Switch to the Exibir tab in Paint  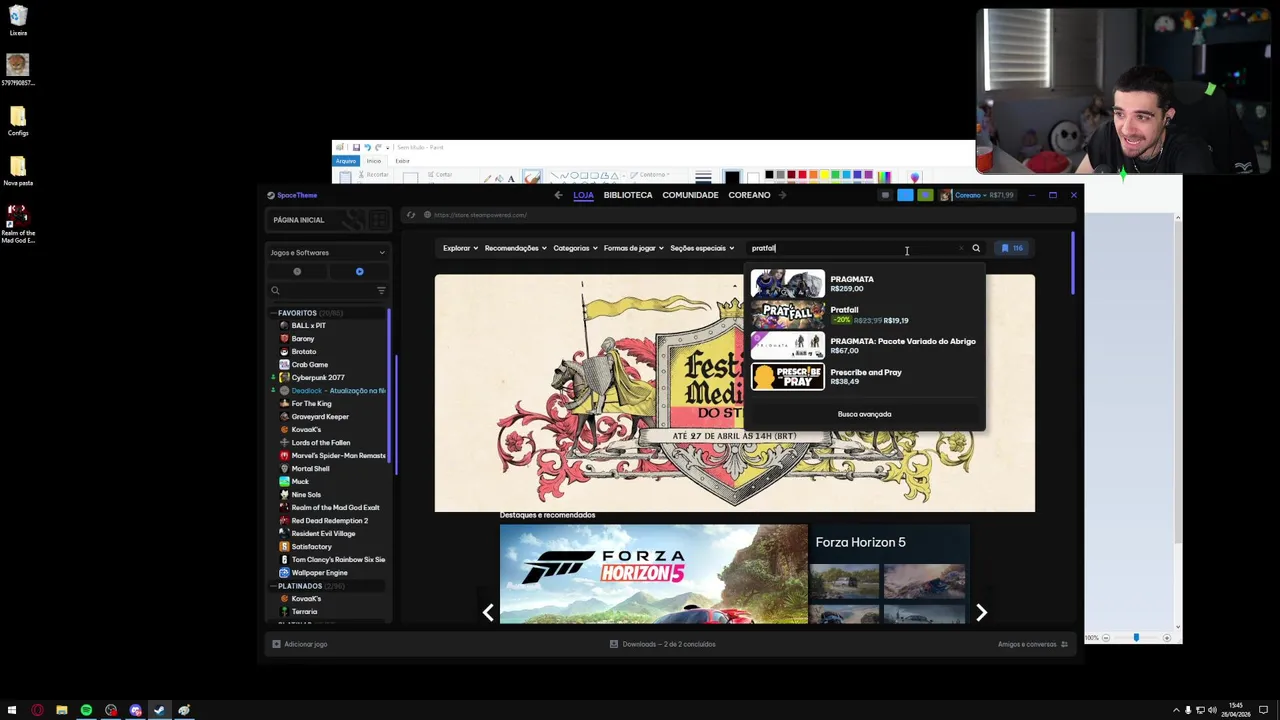tap(402, 161)
